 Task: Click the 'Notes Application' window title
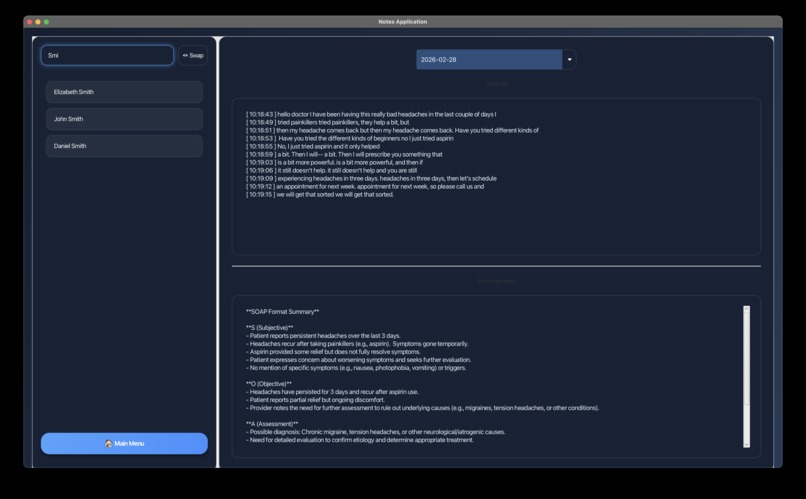[x=402, y=22]
